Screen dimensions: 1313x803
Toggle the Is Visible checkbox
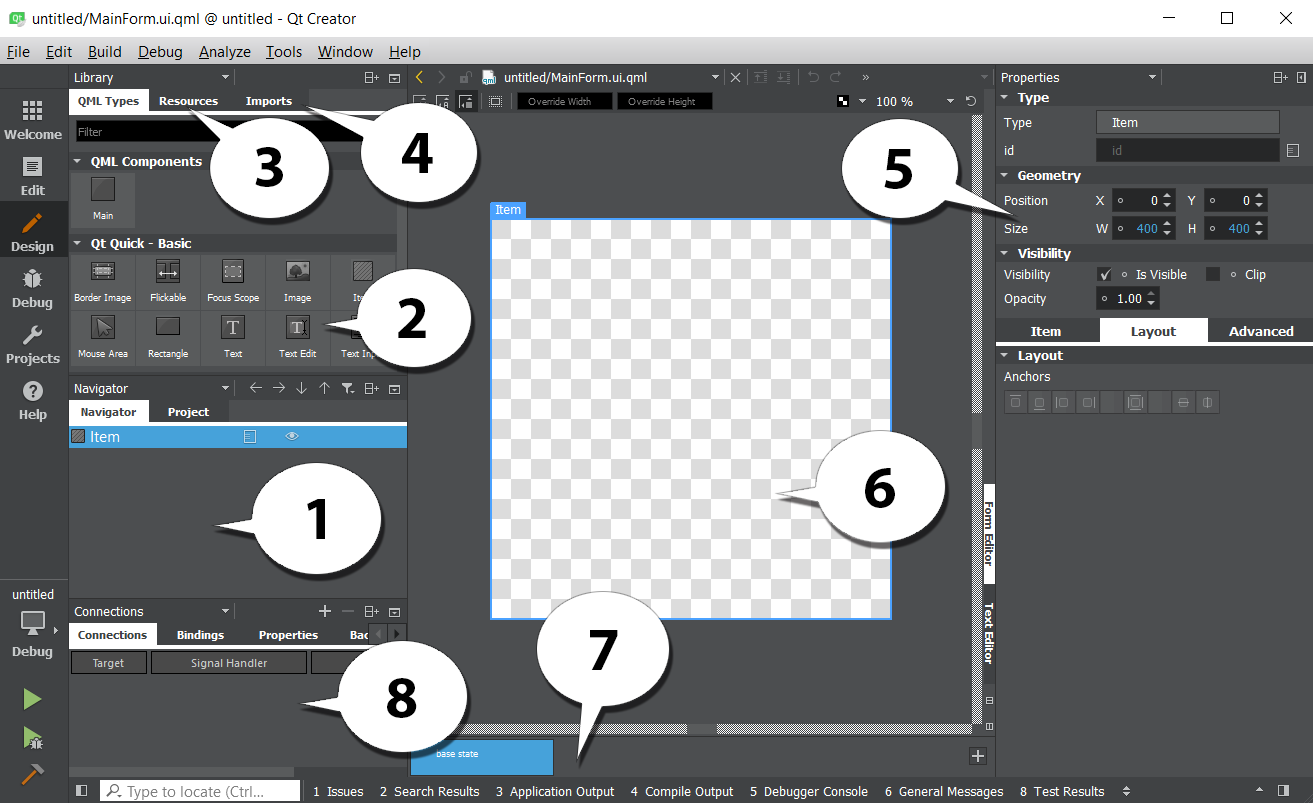click(1104, 274)
